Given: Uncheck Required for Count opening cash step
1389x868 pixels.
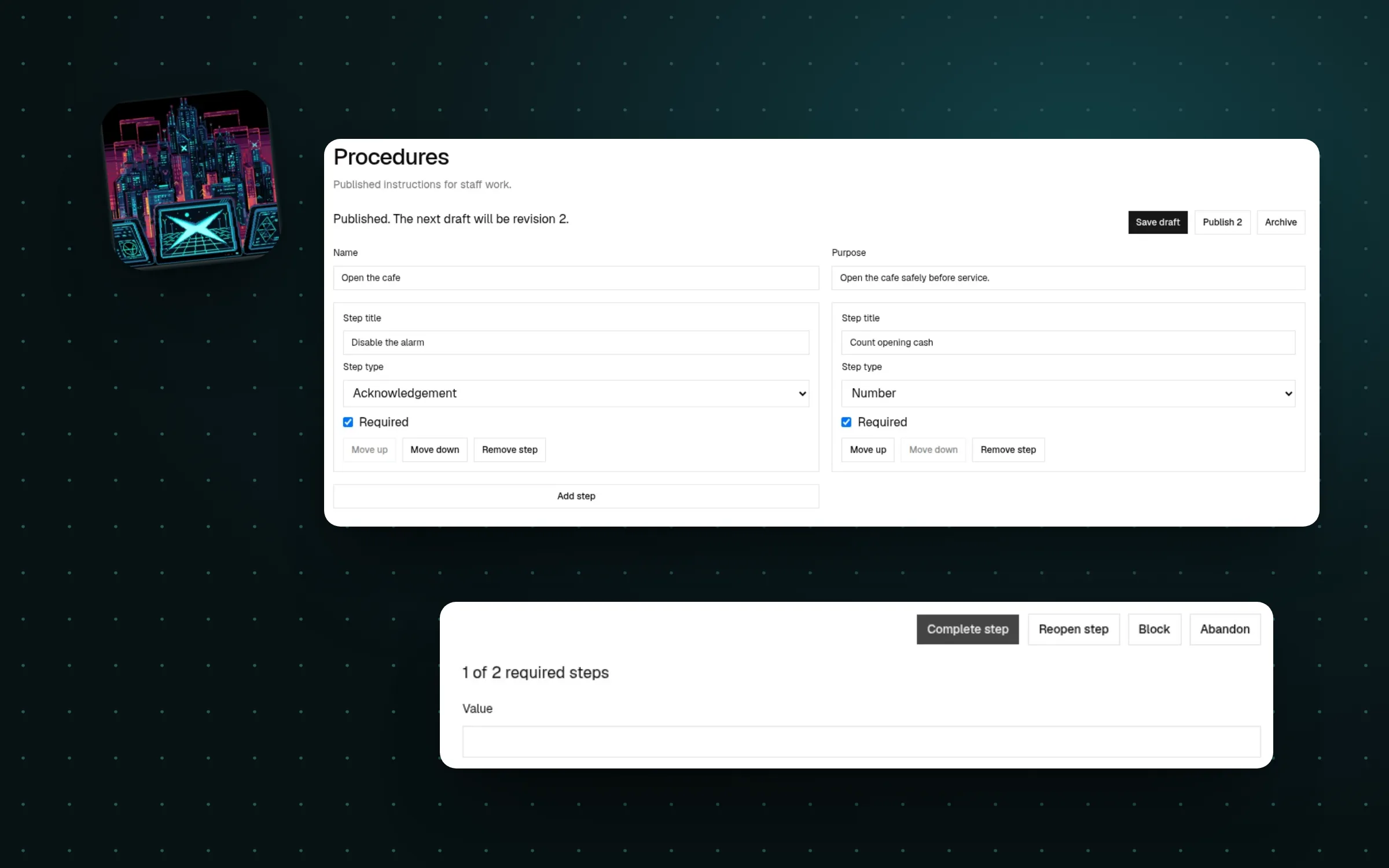Looking at the screenshot, I should (x=846, y=422).
